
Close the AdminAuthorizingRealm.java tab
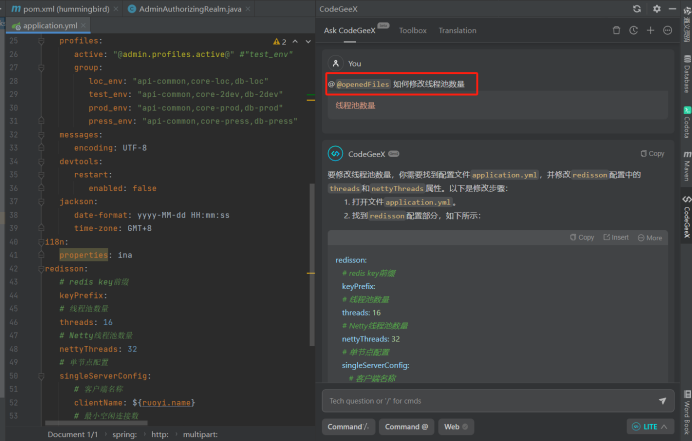[248, 9]
